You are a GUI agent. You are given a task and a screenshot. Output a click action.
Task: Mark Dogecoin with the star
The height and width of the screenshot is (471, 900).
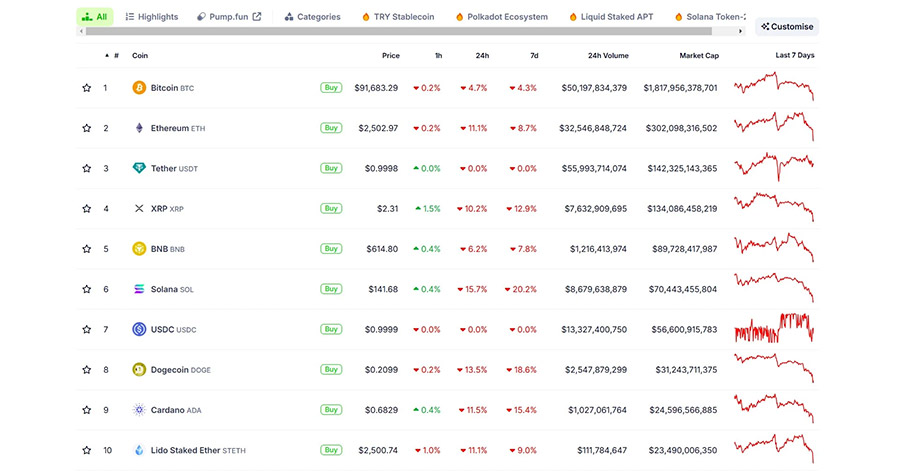pyautogui.click(x=87, y=369)
